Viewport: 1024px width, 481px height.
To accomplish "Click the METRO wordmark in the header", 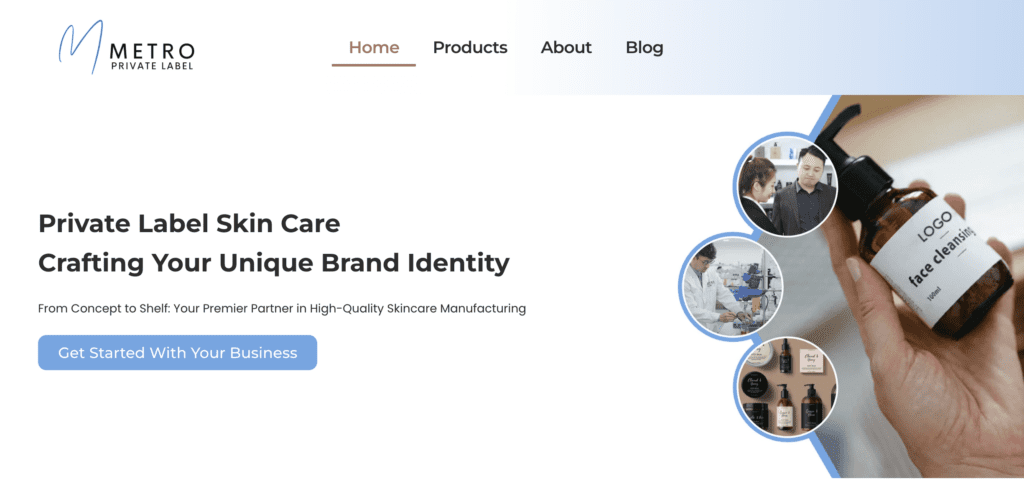I will [x=153, y=51].
